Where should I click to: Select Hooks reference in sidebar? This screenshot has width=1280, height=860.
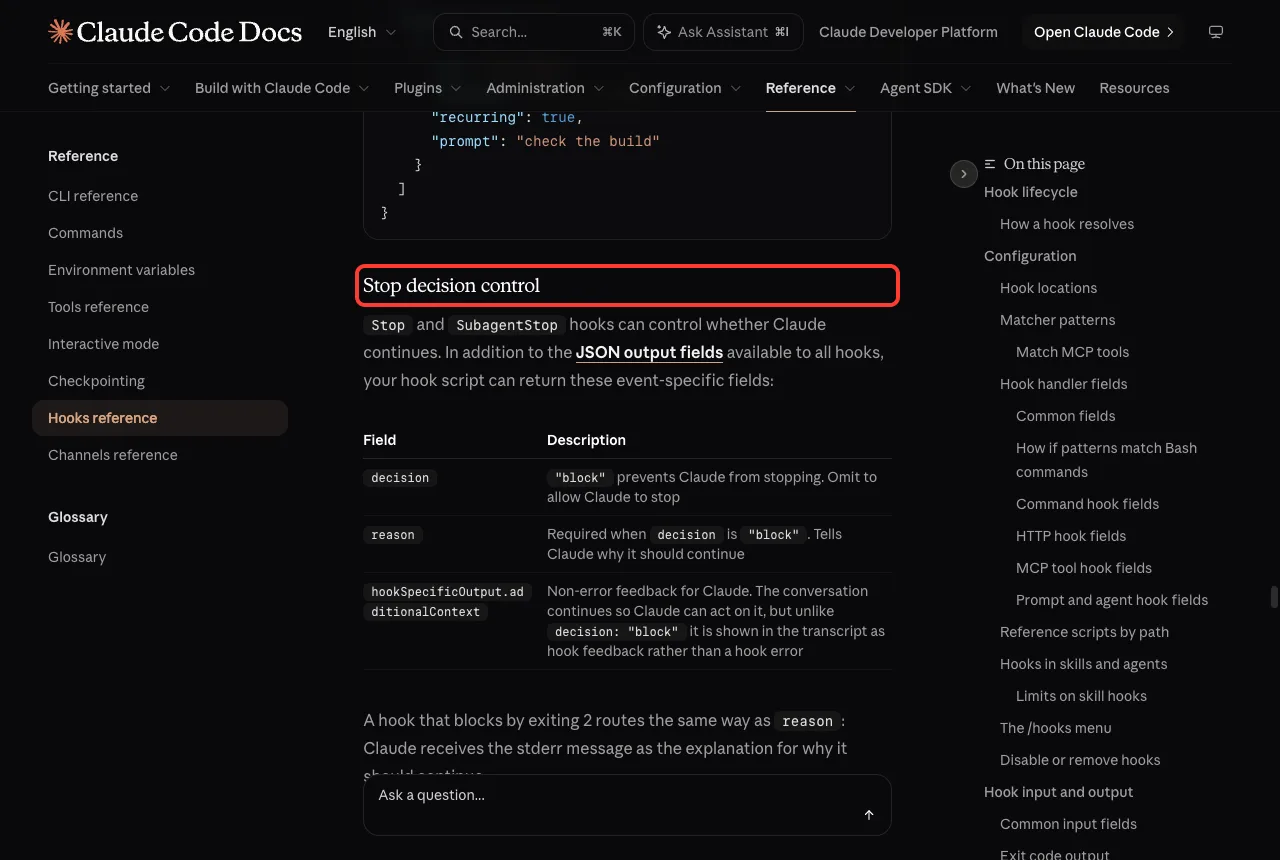160,418
